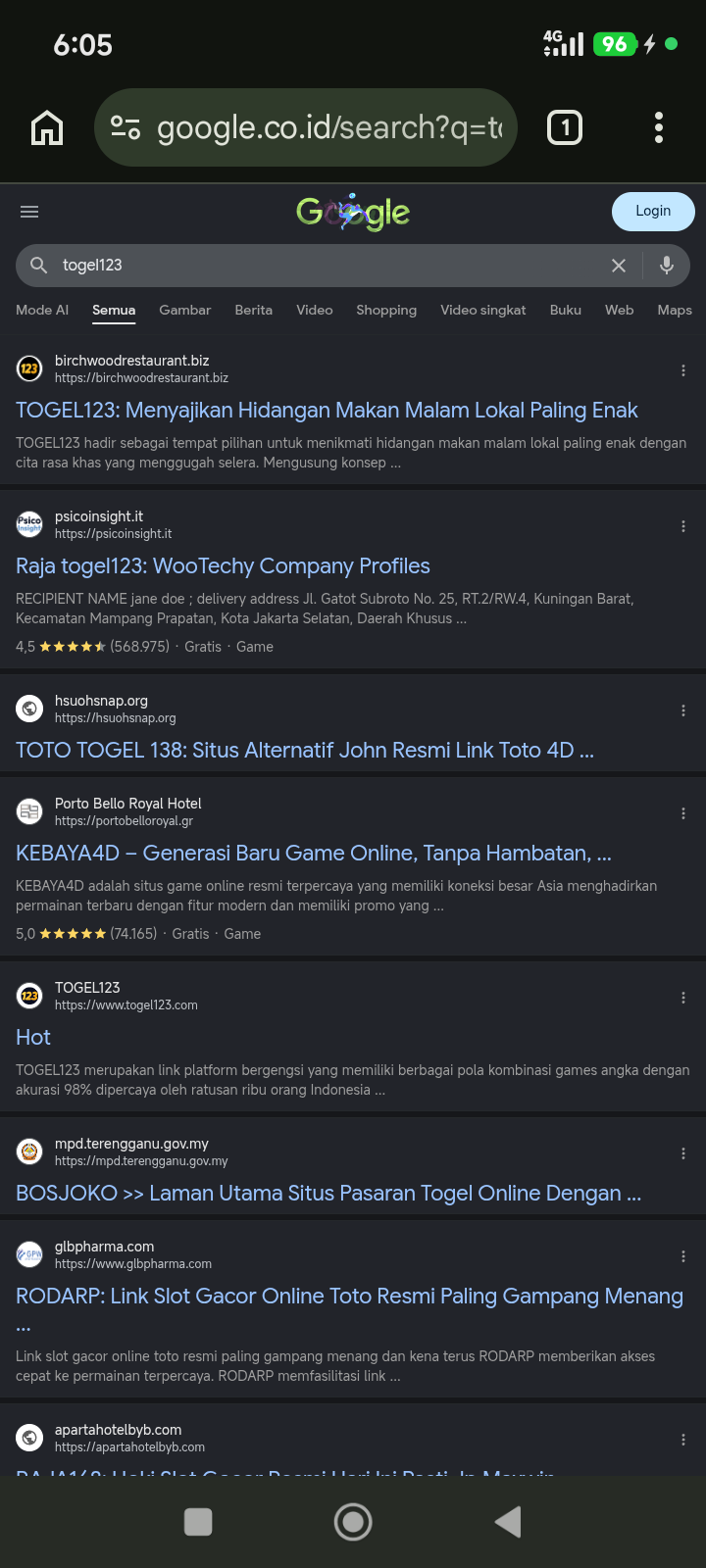The image size is (706, 1568).
Task: Click the Login button
Action: pos(653,212)
